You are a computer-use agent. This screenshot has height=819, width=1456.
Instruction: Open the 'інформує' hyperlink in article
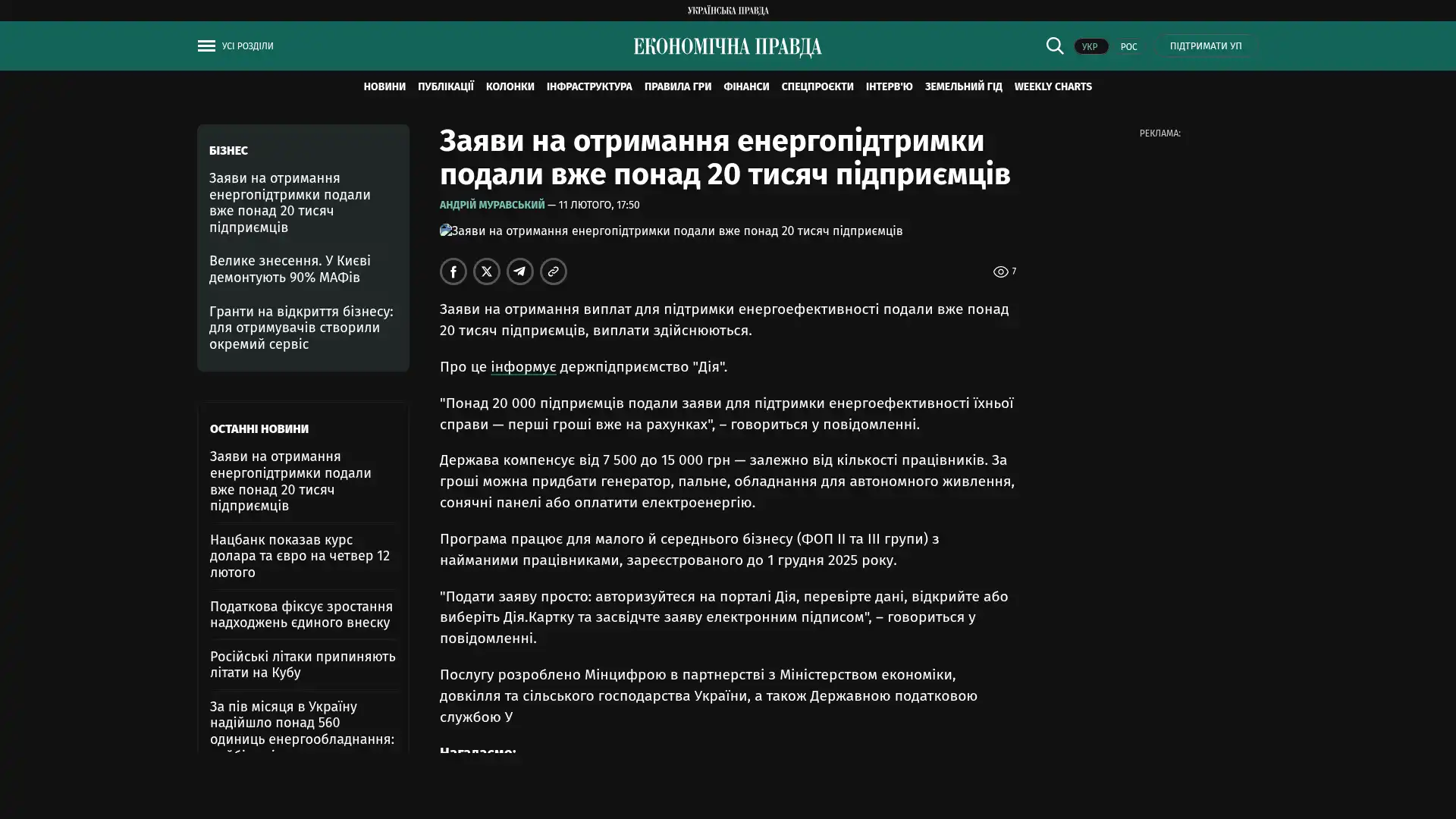[x=522, y=367]
